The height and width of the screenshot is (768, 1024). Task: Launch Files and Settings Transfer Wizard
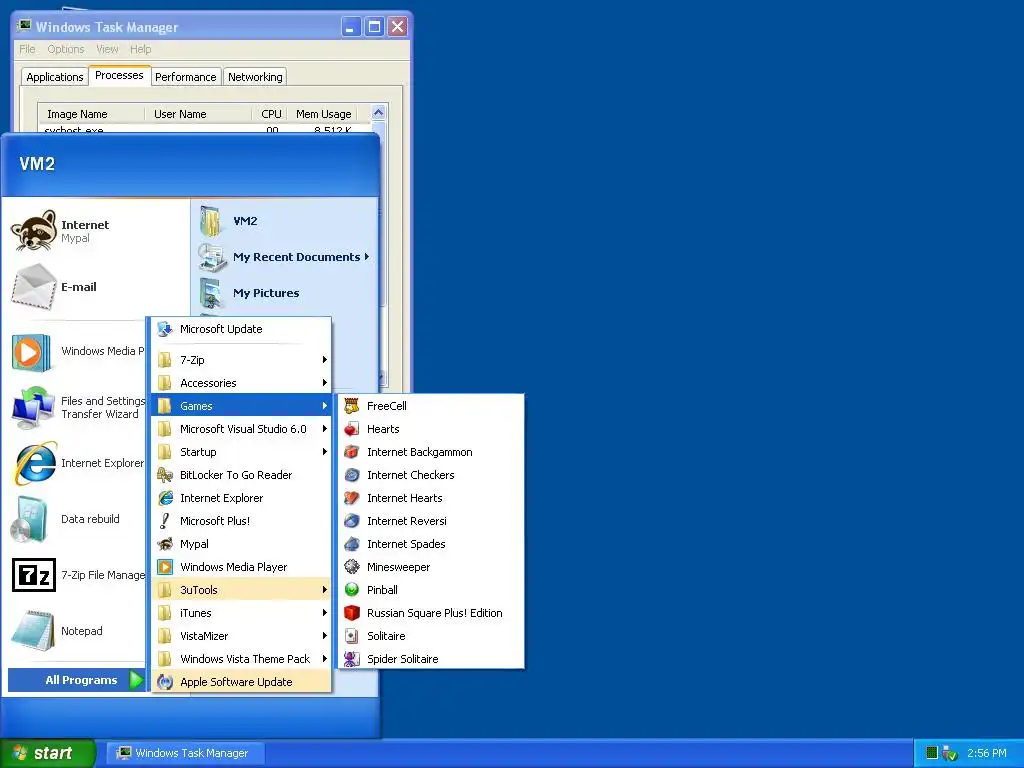(x=78, y=408)
